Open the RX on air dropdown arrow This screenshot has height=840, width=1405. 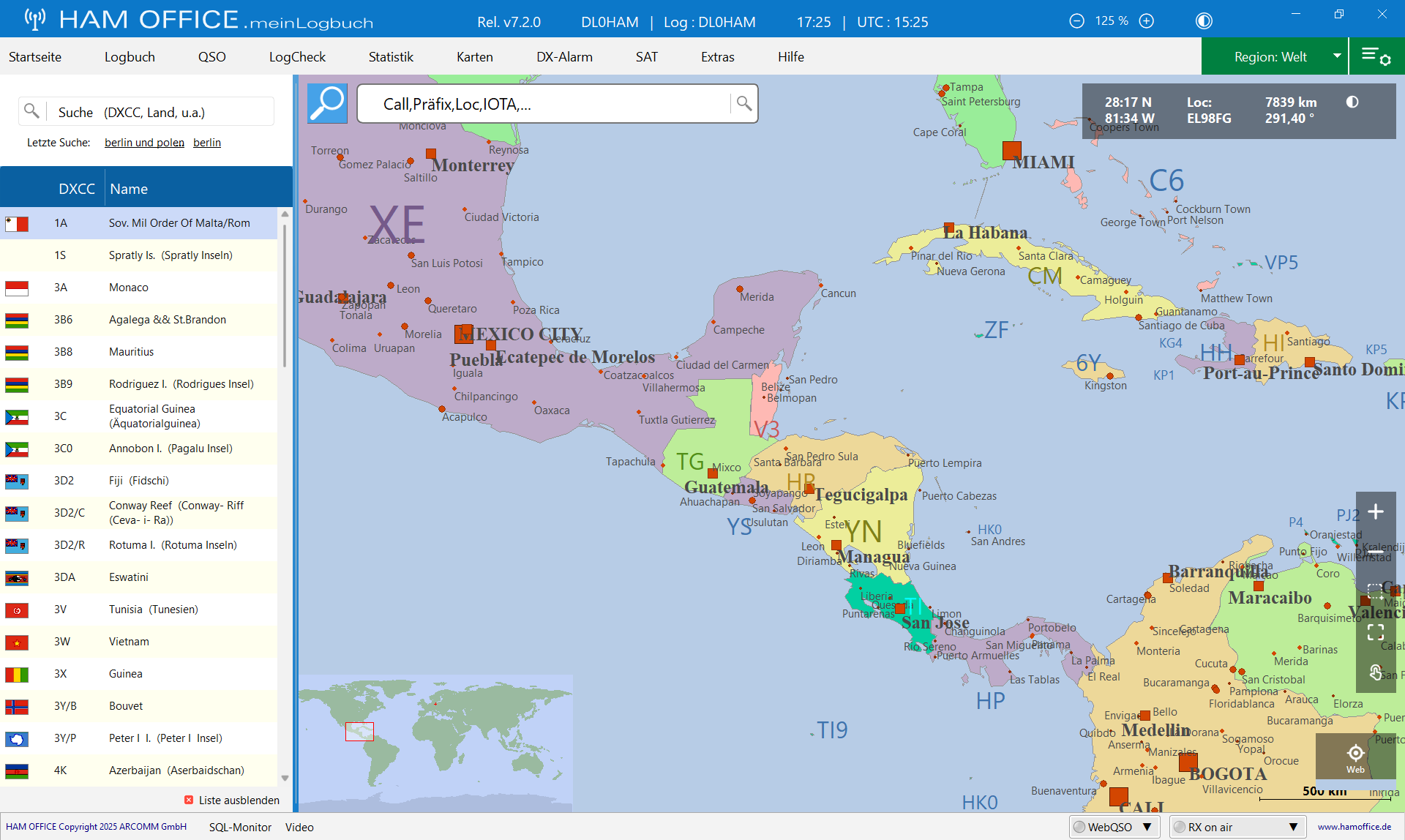pos(1294,827)
